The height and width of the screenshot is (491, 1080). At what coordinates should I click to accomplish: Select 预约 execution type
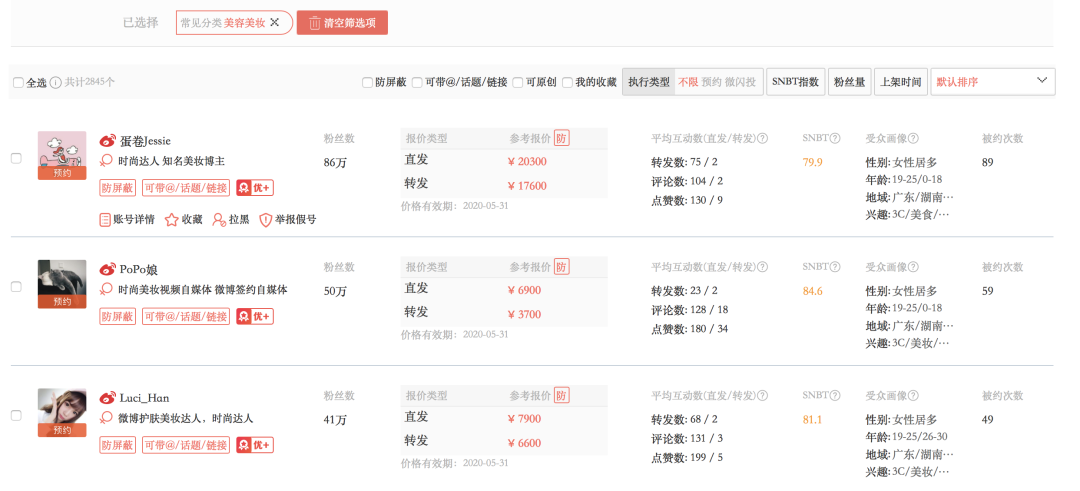712,82
